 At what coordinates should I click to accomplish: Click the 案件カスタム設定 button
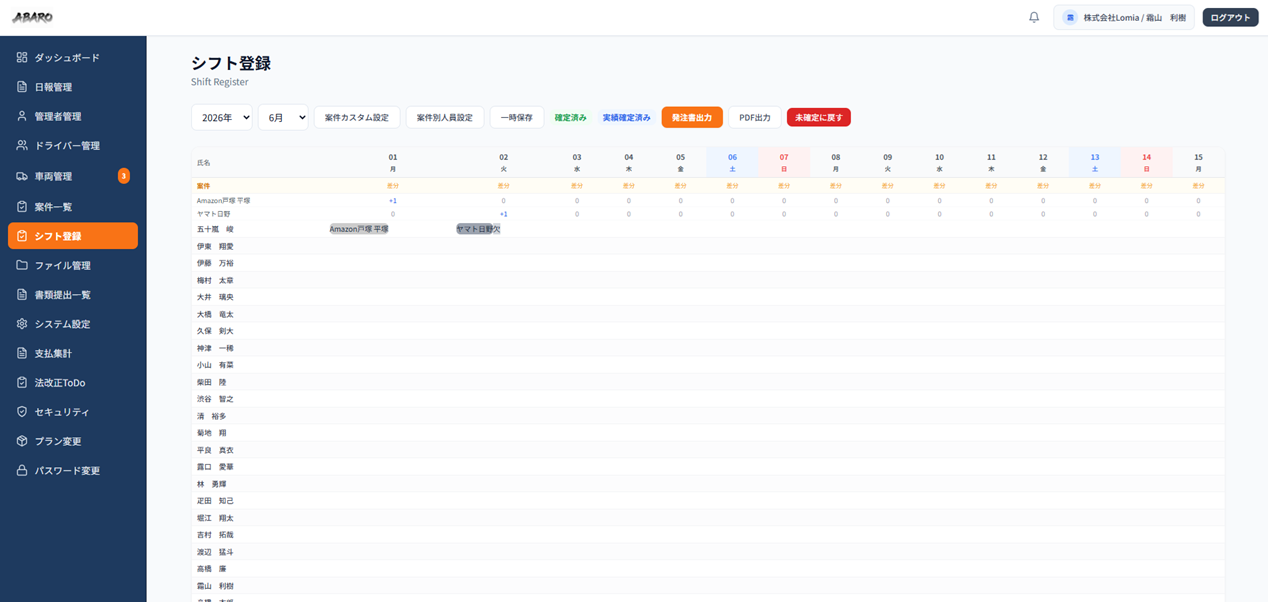(x=357, y=117)
